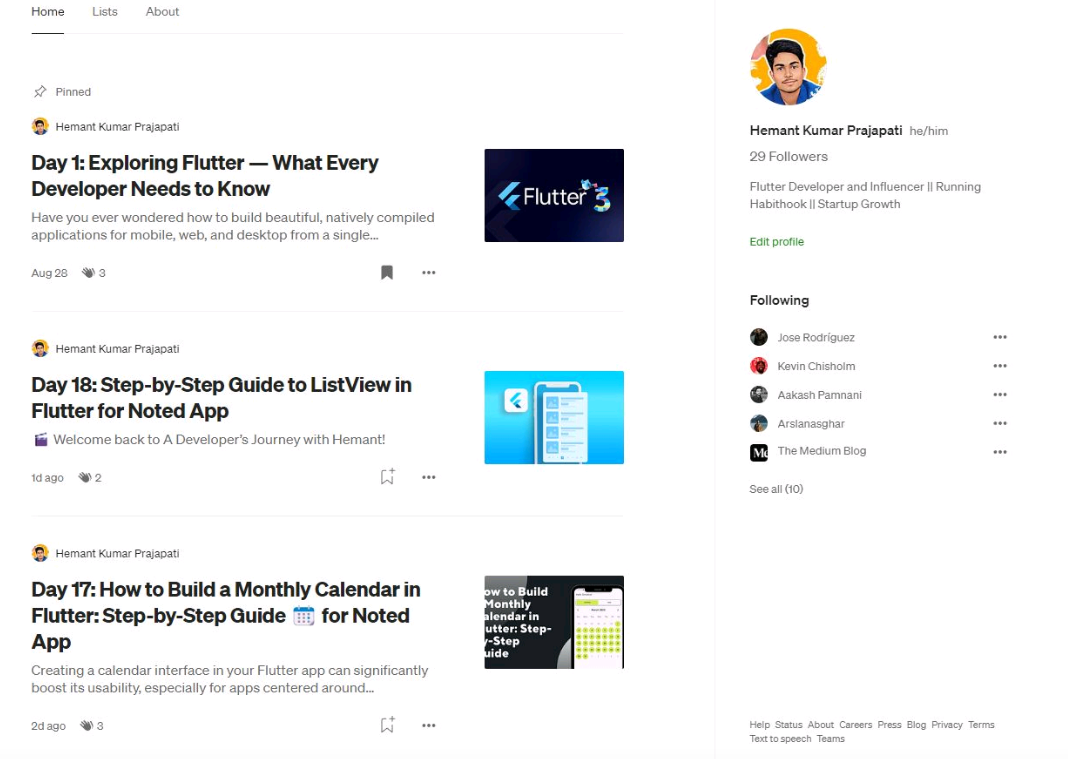
Task: Click the clap icon on Day 1 article
Action: [89, 273]
